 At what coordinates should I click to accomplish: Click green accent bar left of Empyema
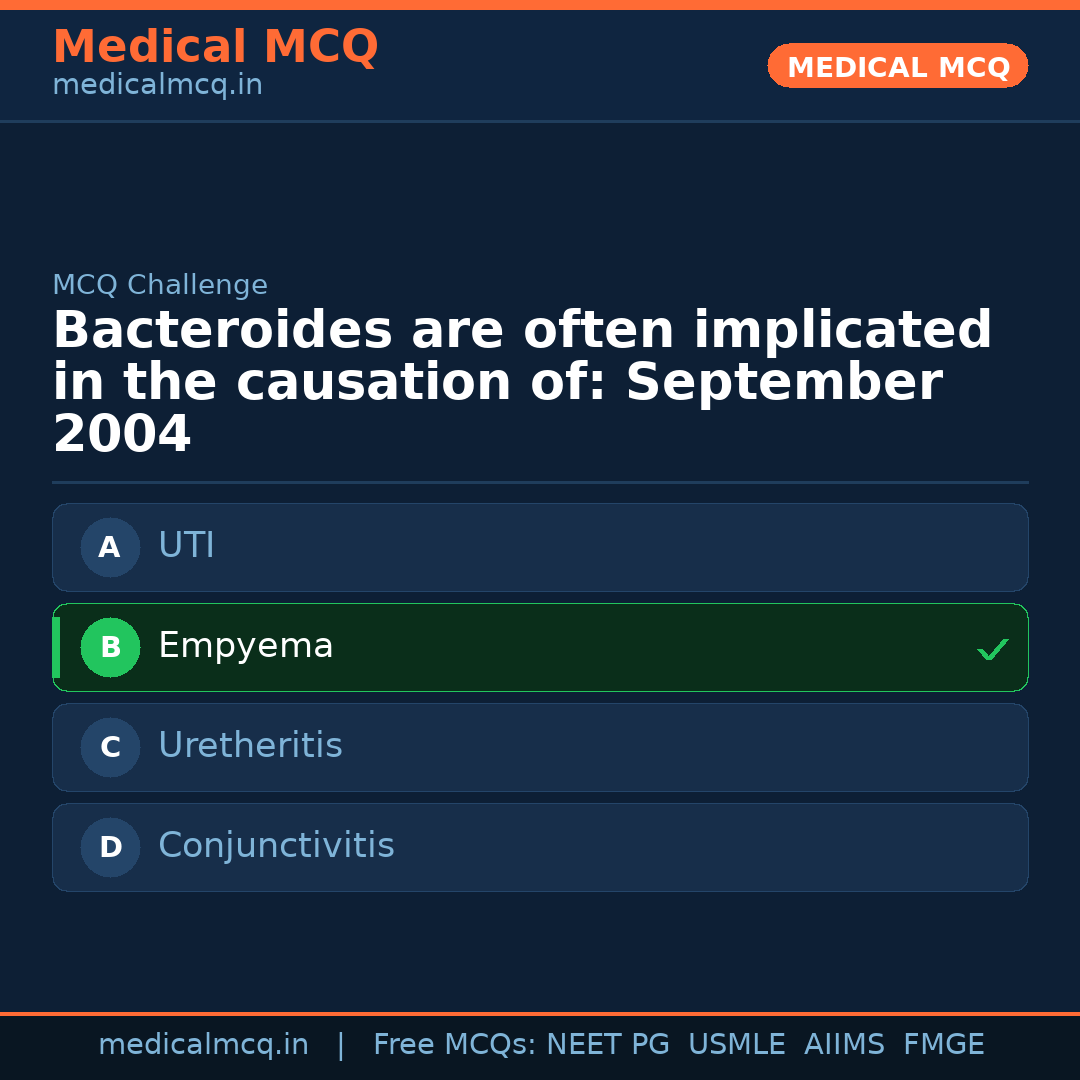click(x=56, y=647)
